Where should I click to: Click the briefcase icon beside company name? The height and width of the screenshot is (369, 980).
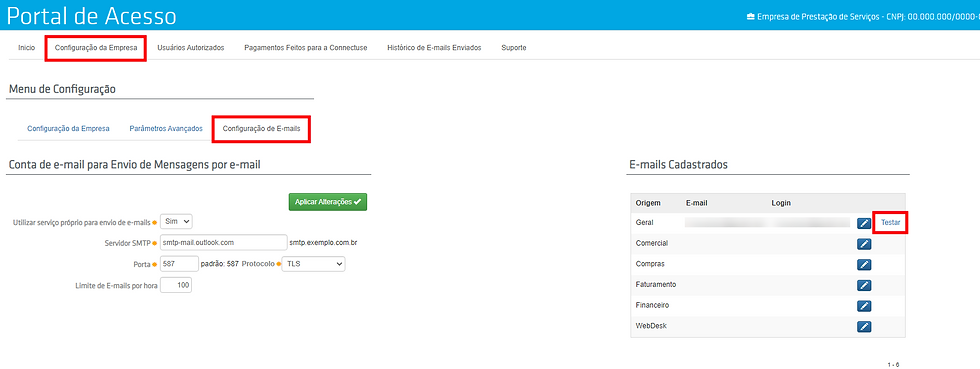point(751,17)
